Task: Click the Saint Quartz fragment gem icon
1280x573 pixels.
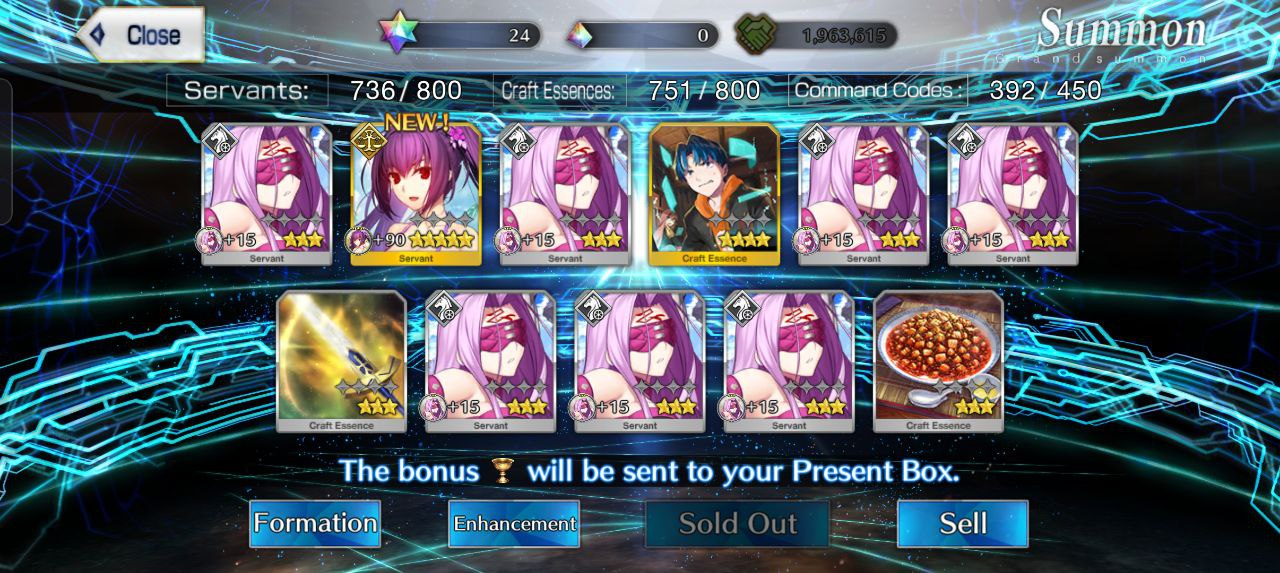Action: pyautogui.click(x=579, y=36)
